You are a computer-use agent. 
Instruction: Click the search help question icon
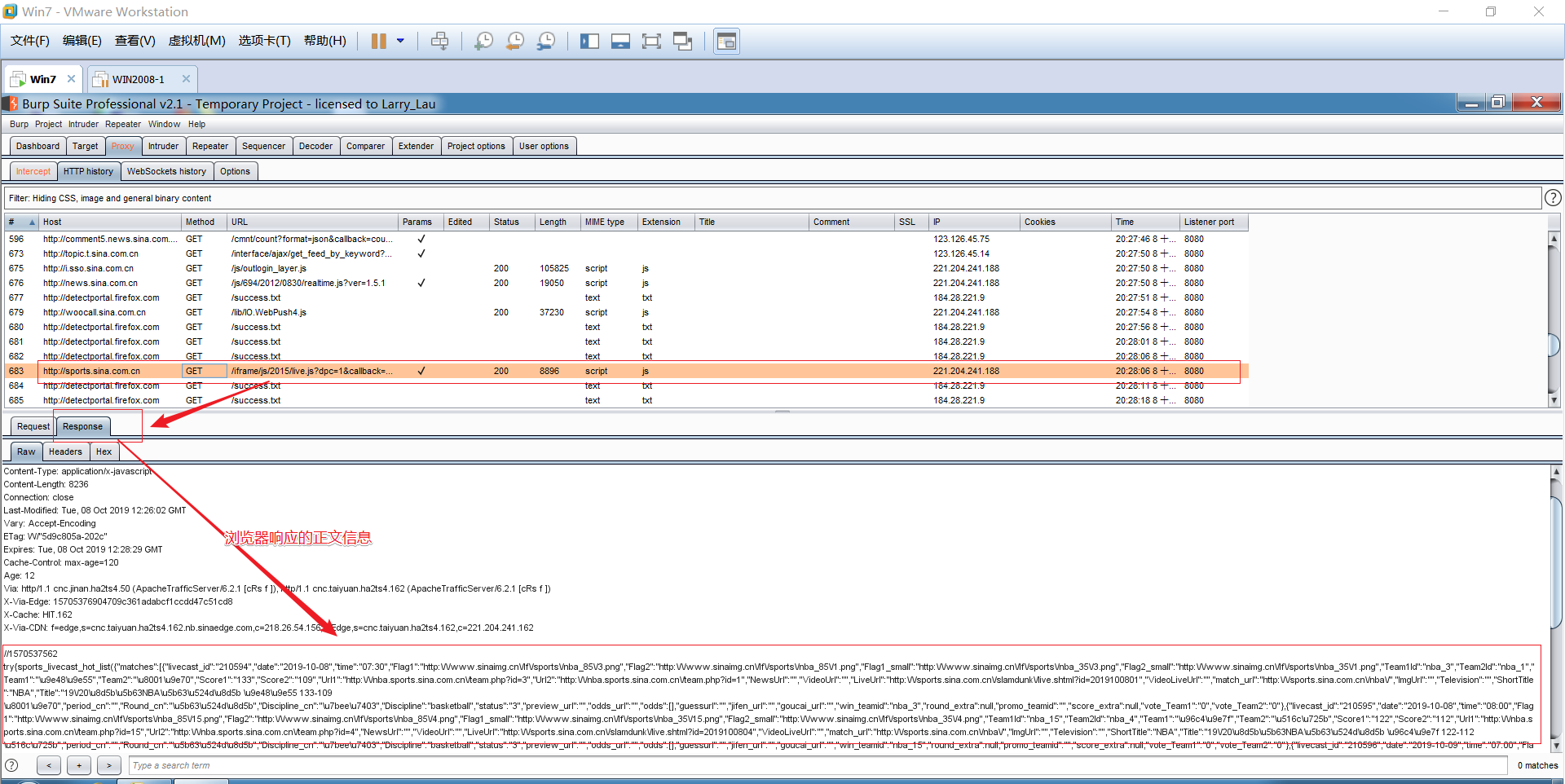click(12, 765)
